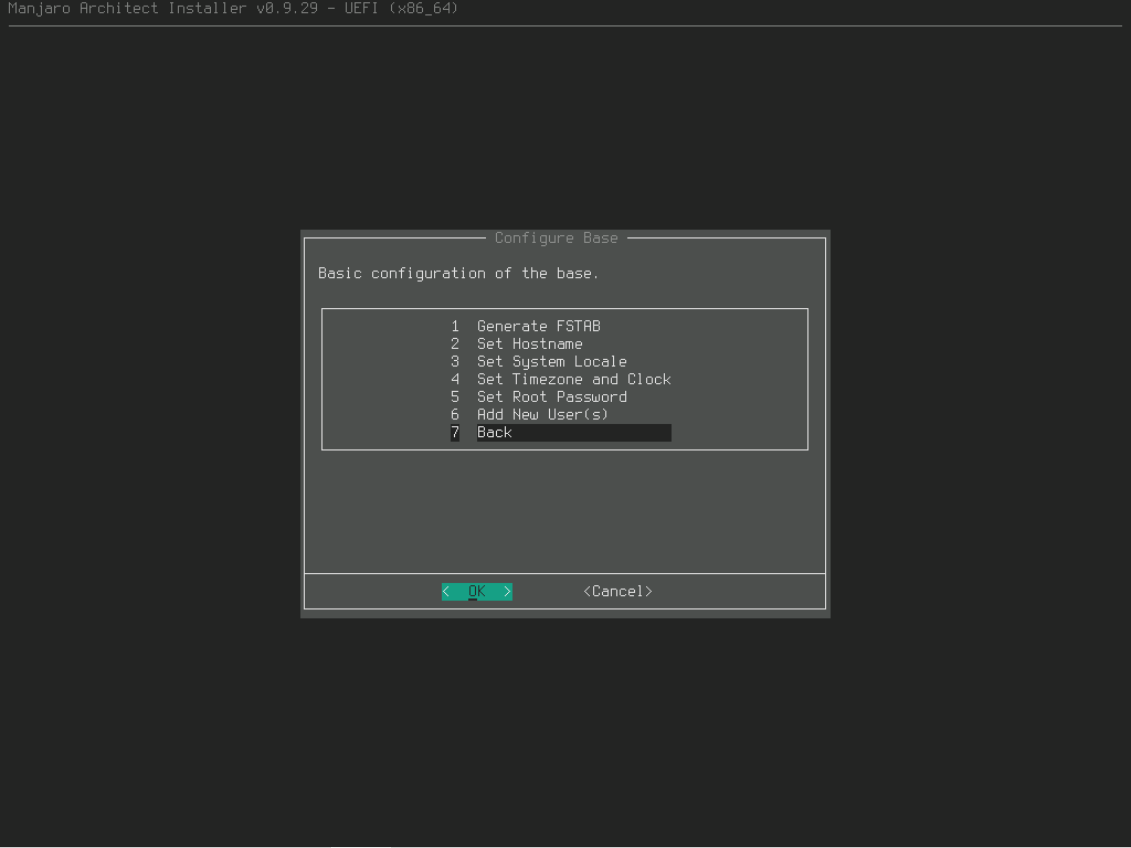Click number 3 beside Set System Locale
The height and width of the screenshot is (848, 1131).
click(455, 362)
